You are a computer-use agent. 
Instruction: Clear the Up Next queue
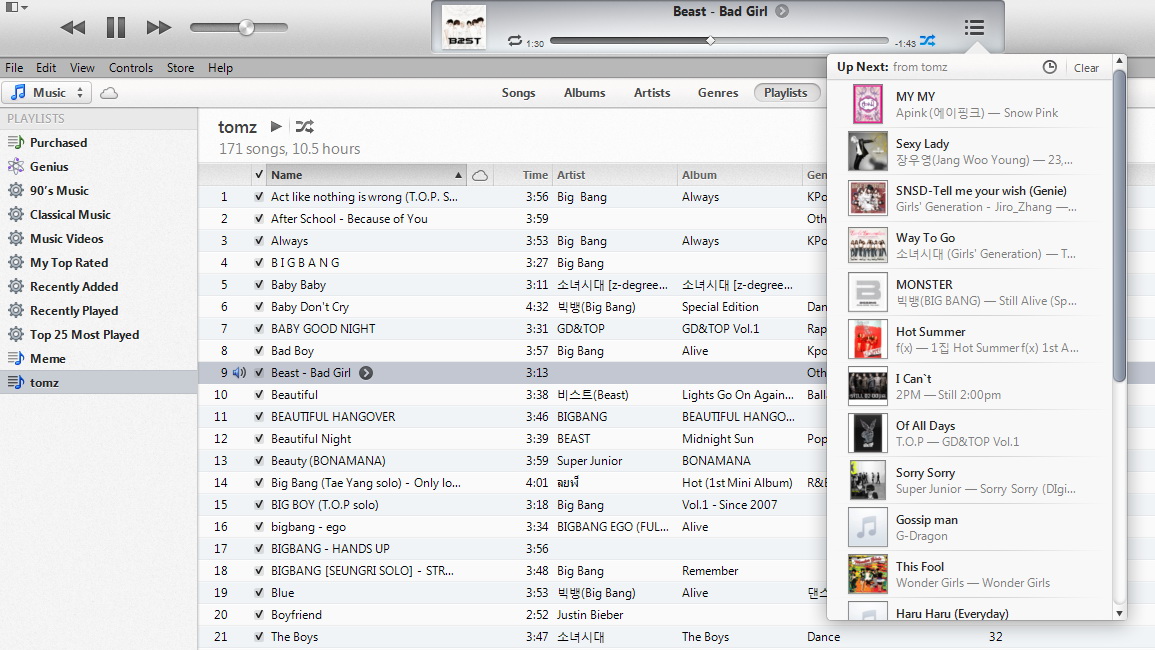[x=1086, y=68]
